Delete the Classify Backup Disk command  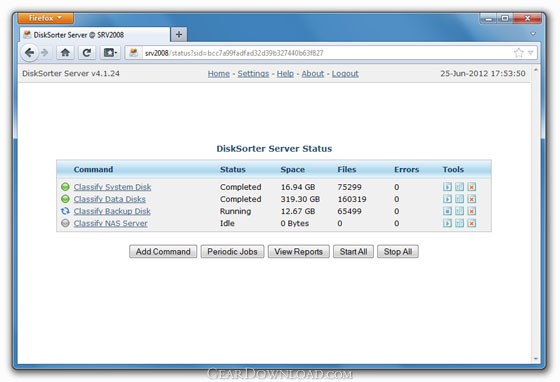(471, 211)
